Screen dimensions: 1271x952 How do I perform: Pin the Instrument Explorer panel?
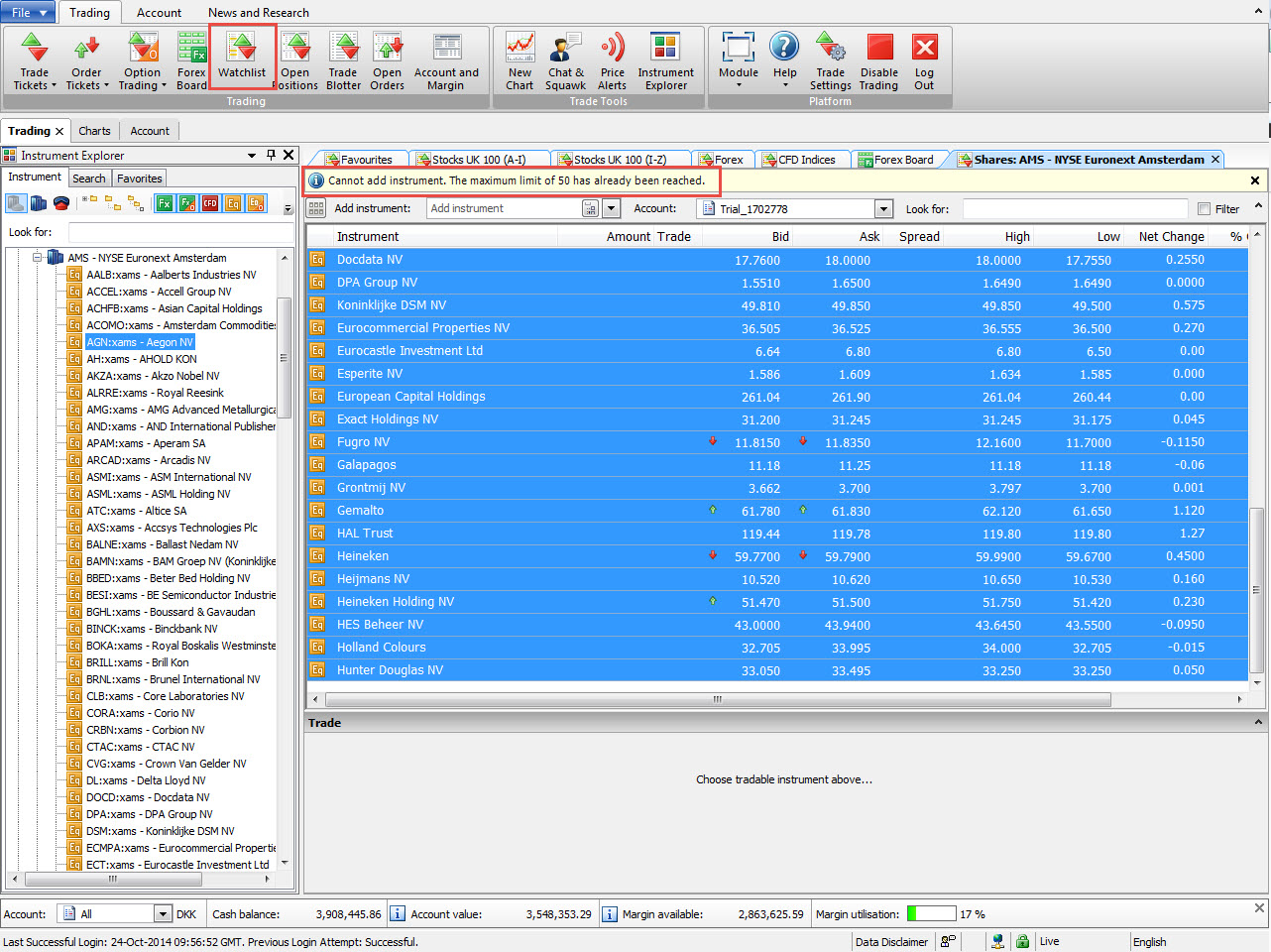click(271, 155)
